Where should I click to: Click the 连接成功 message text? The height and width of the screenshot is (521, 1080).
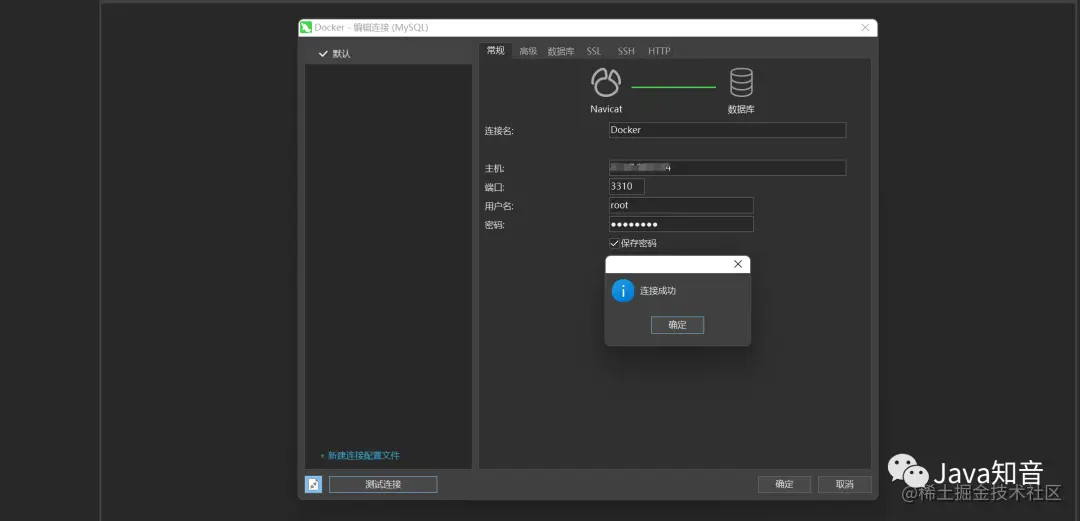coord(658,291)
